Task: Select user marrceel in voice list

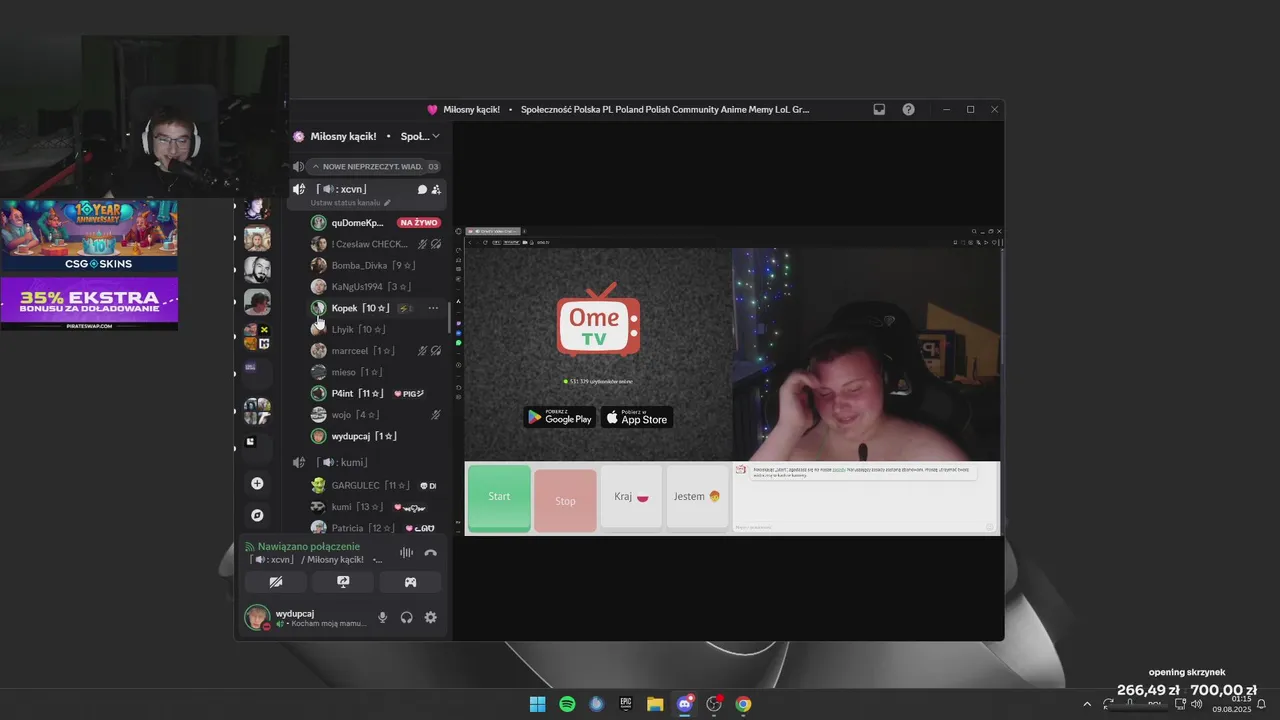Action: point(363,351)
